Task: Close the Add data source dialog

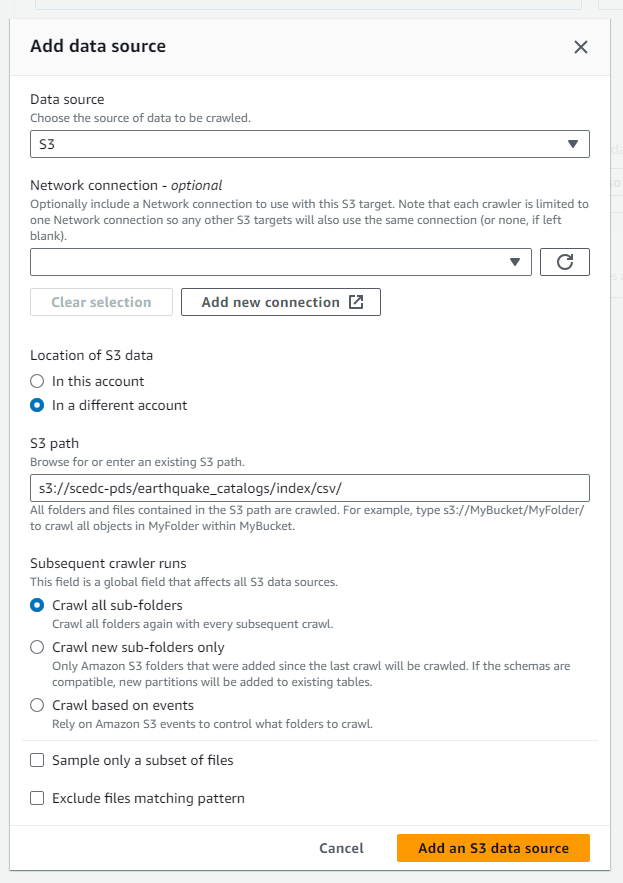Action: click(x=580, y=47)
